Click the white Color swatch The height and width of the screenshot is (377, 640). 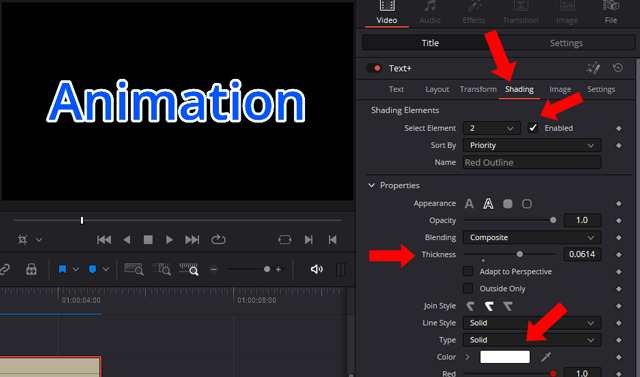point(505,357)
